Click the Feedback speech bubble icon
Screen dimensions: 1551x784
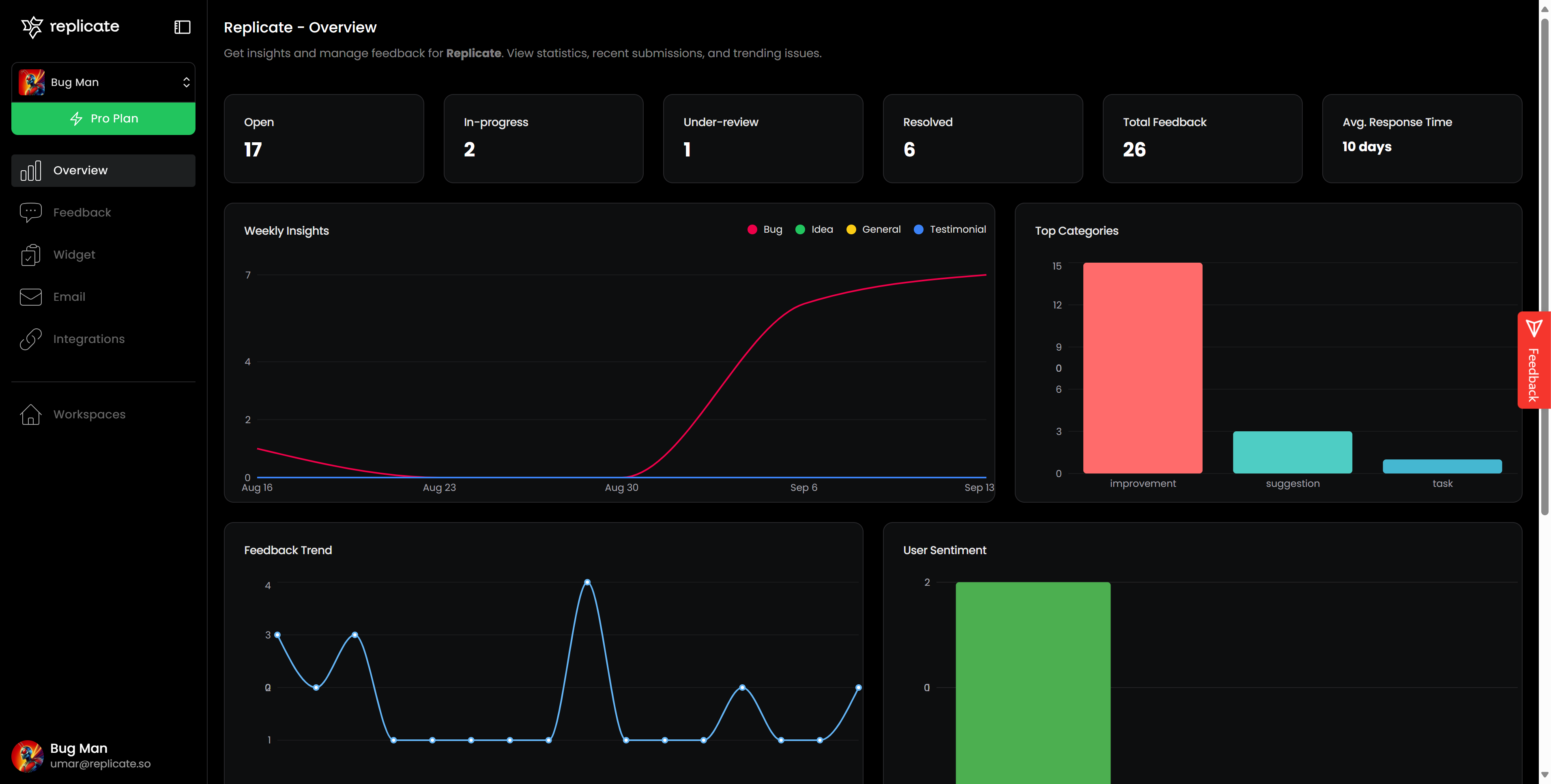31,212
